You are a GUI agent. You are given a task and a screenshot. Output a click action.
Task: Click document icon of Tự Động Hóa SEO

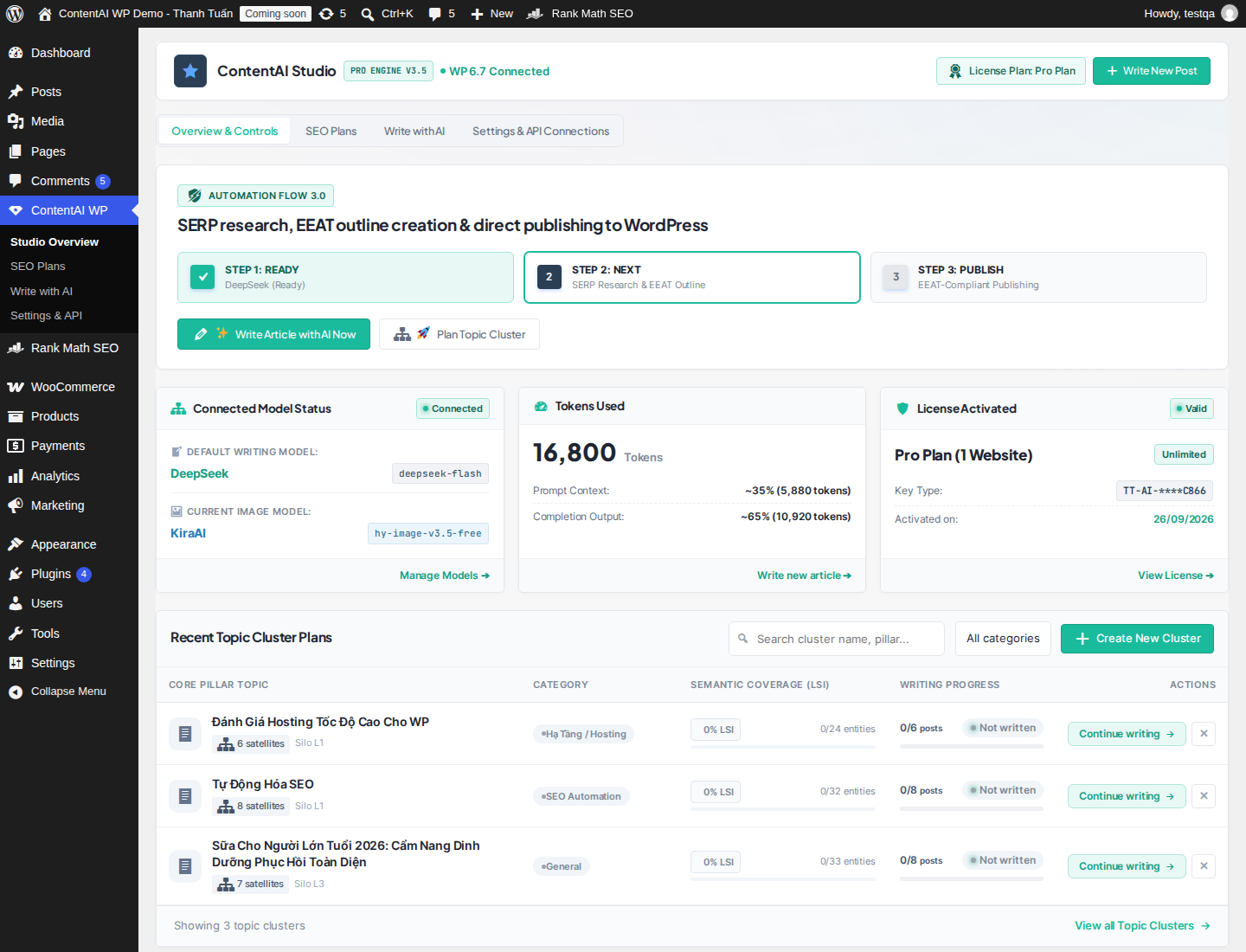(x=185, y=796)
